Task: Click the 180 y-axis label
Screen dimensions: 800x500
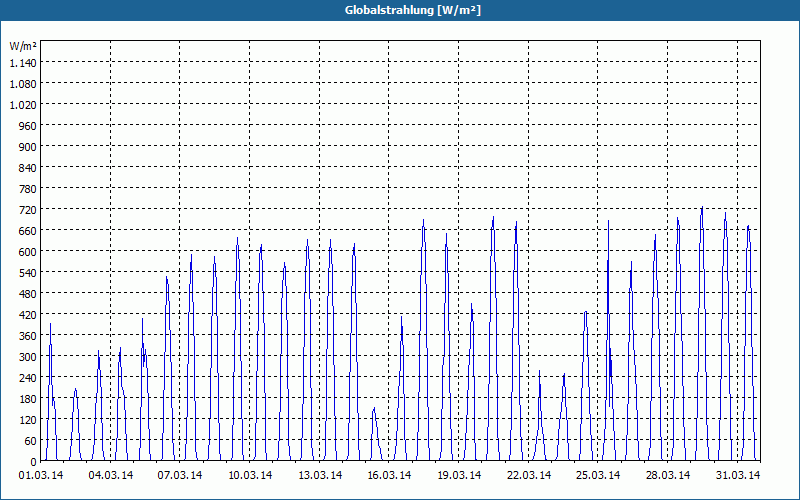Action: point(28,399)
